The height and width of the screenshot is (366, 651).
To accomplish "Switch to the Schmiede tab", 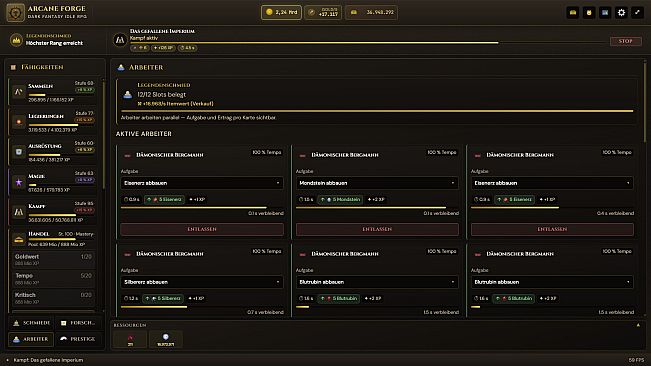I will 31,323.
